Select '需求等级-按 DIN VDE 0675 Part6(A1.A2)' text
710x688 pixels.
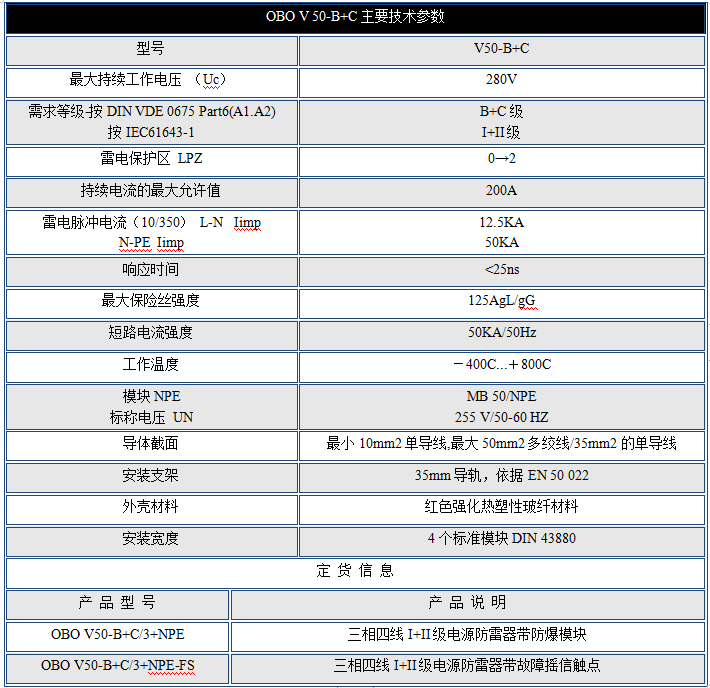coord(152,111)
